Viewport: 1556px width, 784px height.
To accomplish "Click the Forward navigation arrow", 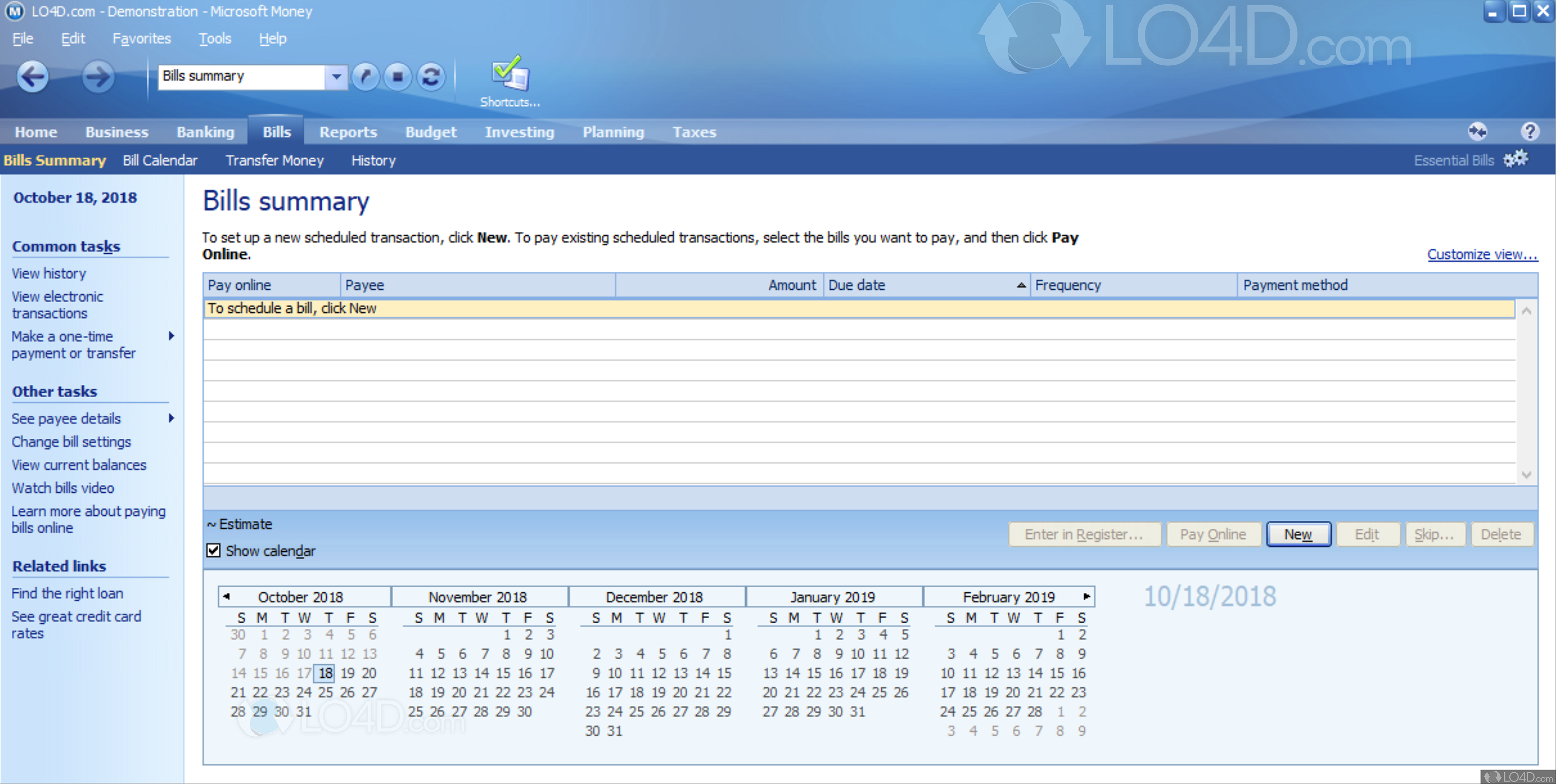I will tap(98, 77).
